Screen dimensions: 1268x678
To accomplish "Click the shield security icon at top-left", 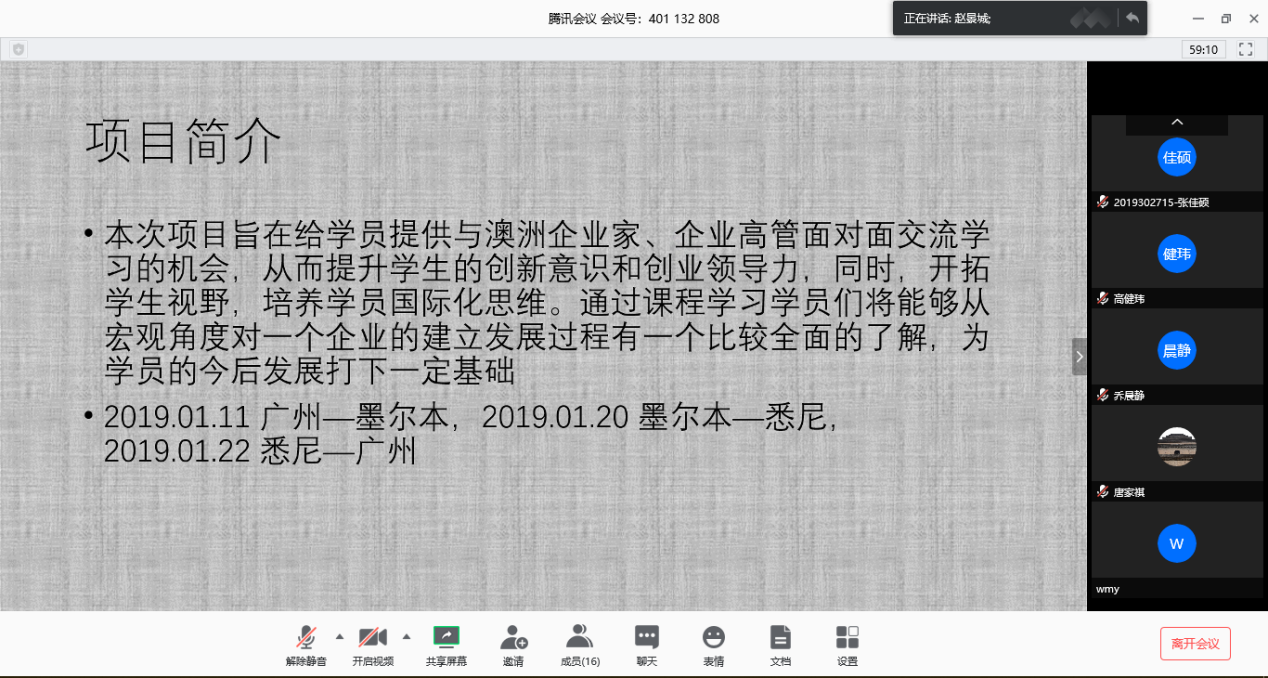I will coord(18,49).
